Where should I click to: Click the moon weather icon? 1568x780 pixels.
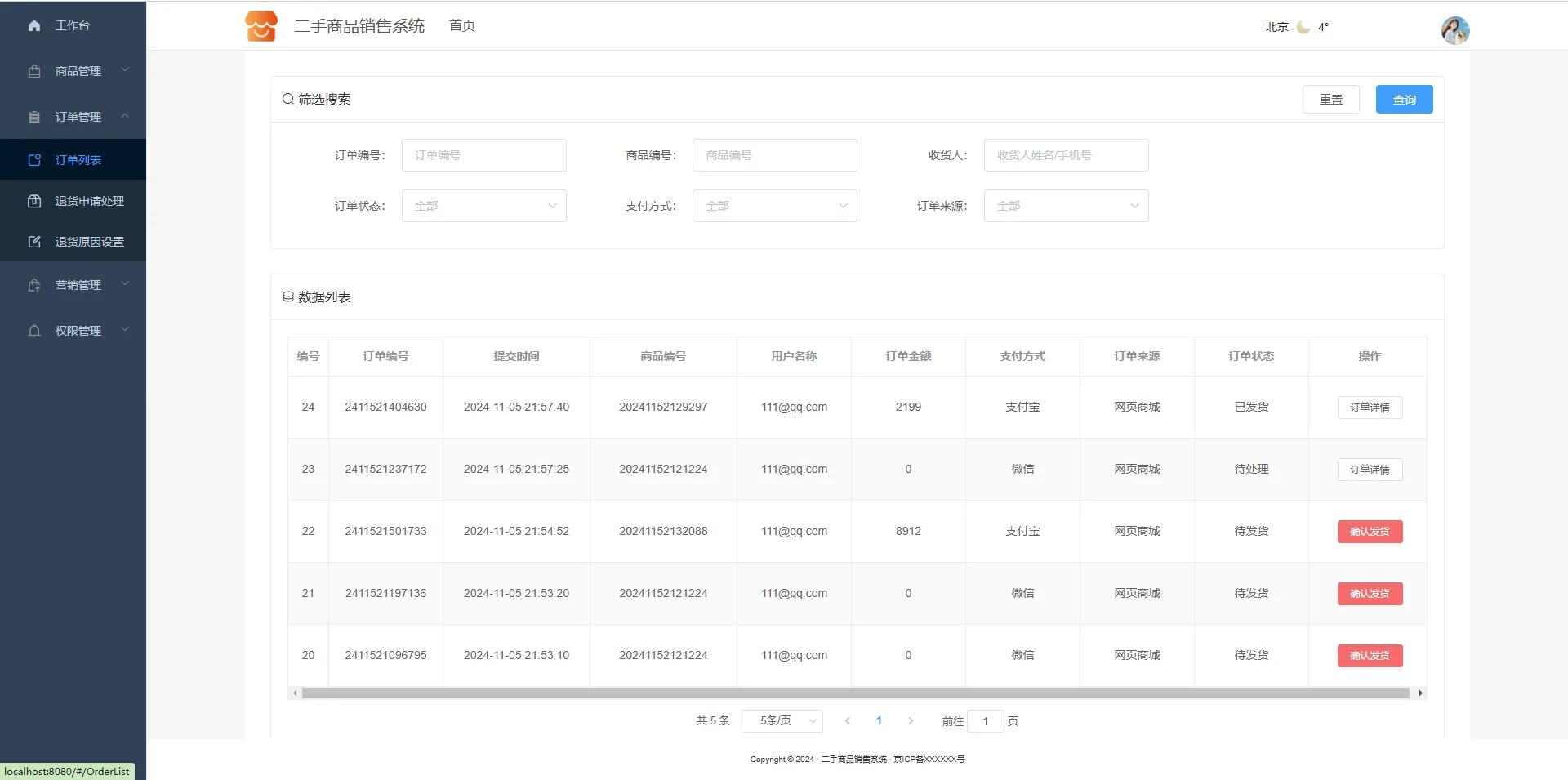[x=1303, y=27]
